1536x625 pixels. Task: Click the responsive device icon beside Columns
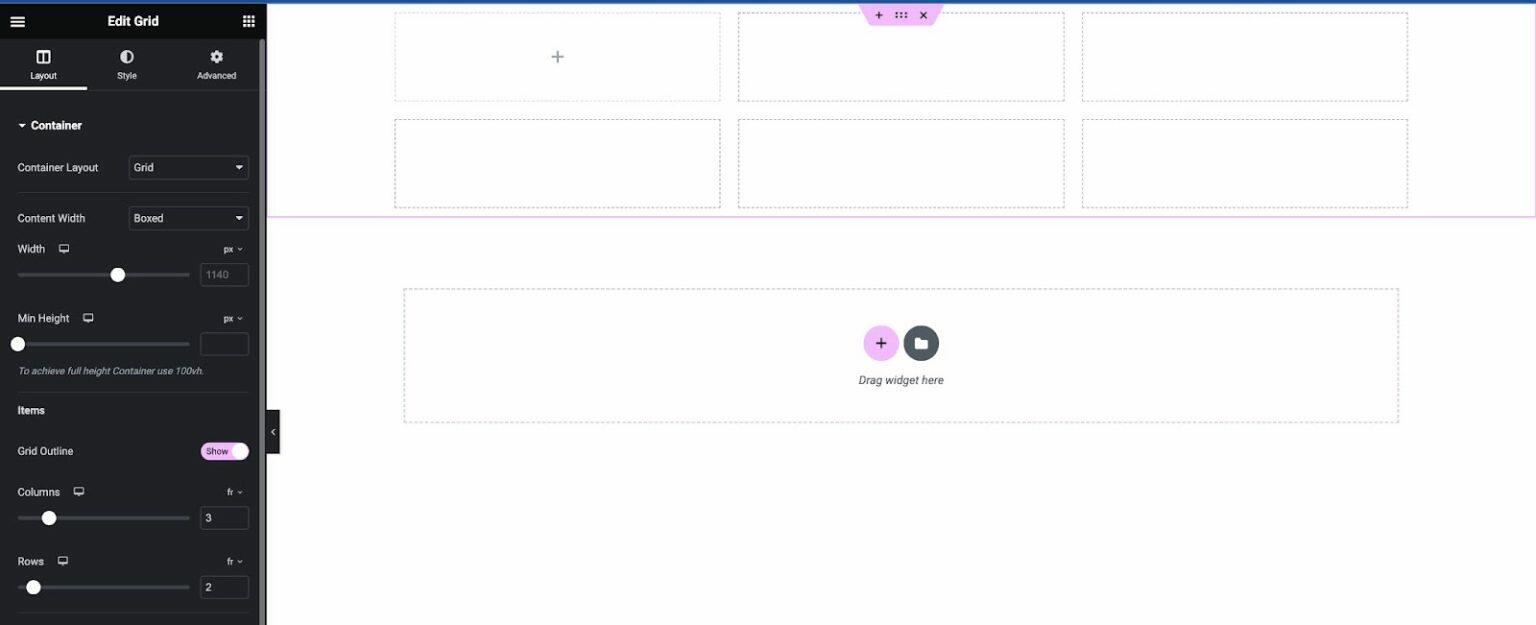(77, 491)
